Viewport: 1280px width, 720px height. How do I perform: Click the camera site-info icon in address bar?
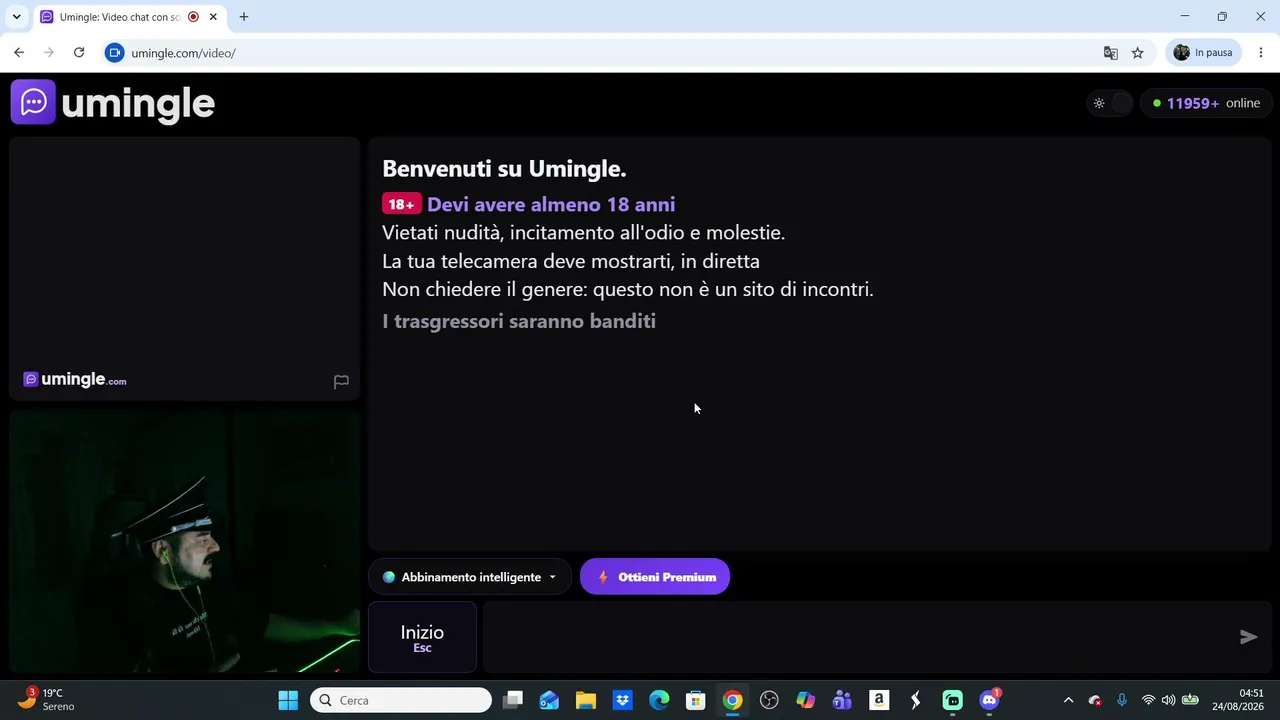pyautogui.click(x=115, y=53)
